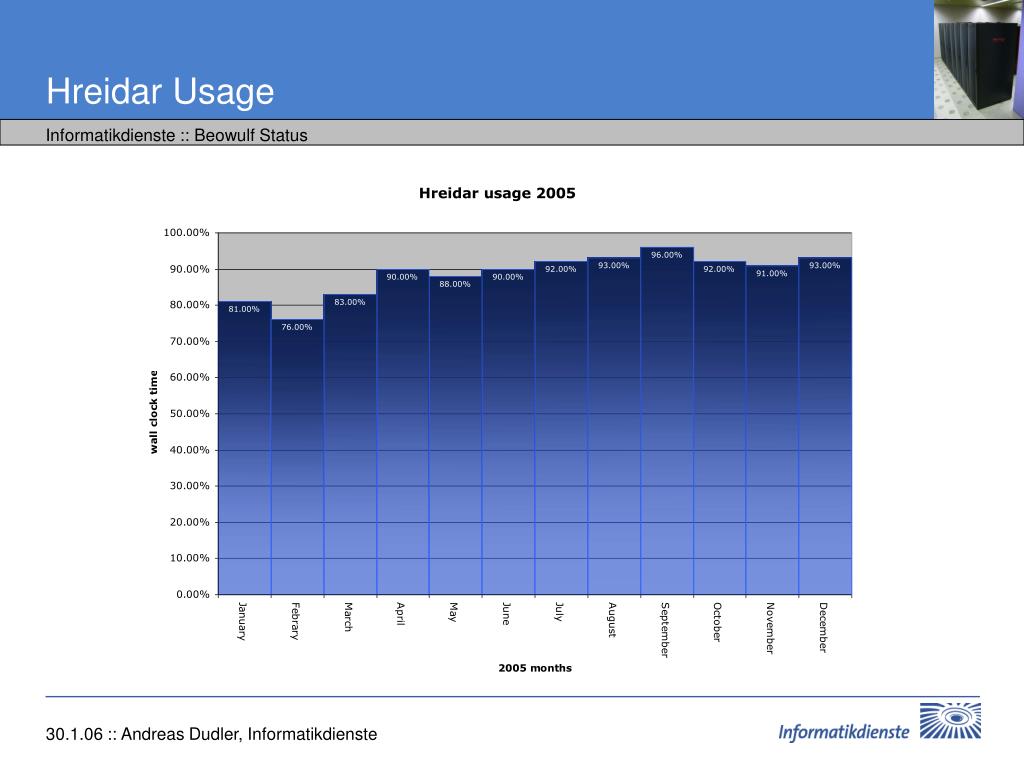Click the '92.00%' July bar label
1024x768 pixels.
click(560, 269)
